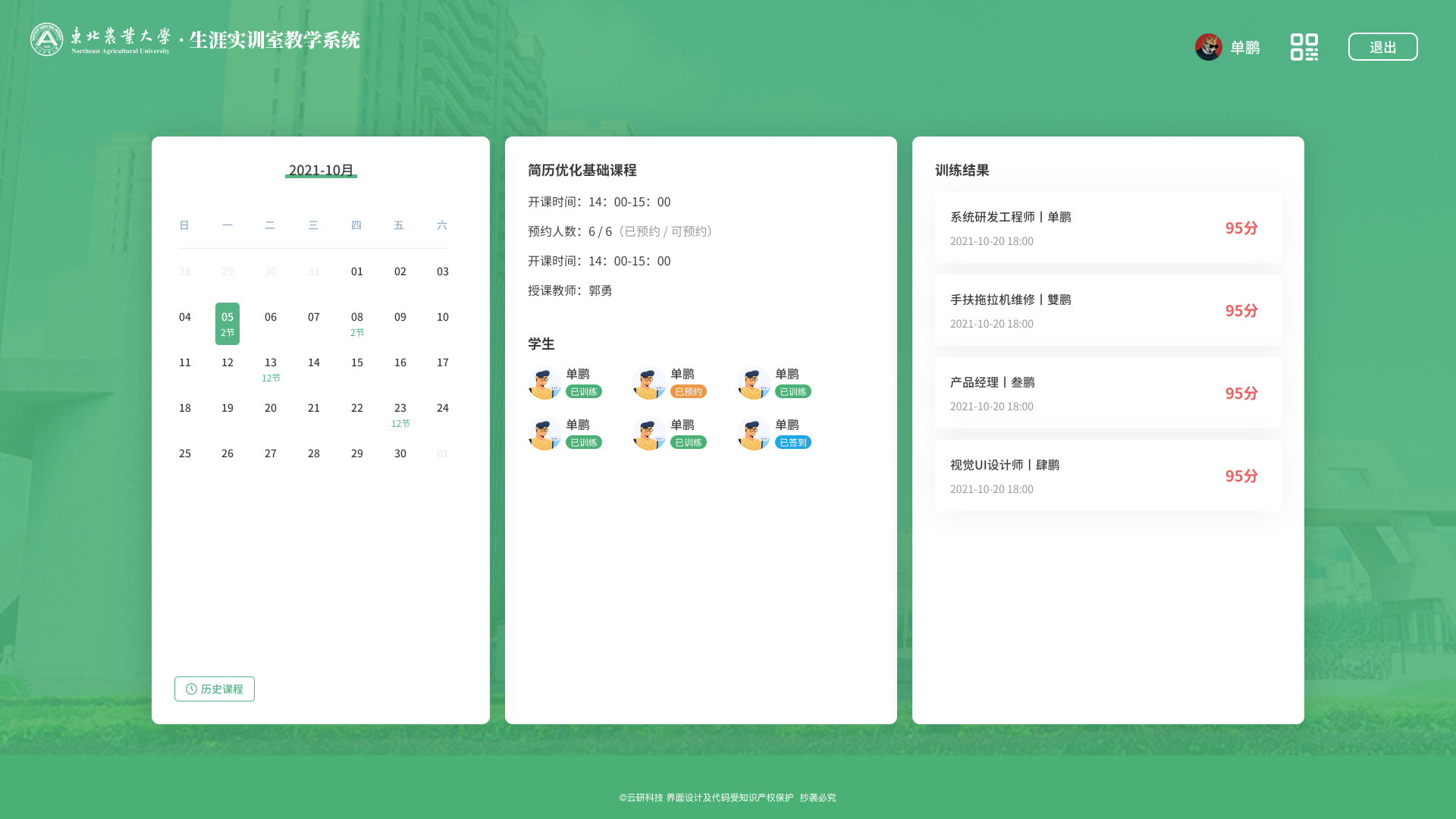
Task: Open the 2021-10月 month selector
Action: pos(321,170)
